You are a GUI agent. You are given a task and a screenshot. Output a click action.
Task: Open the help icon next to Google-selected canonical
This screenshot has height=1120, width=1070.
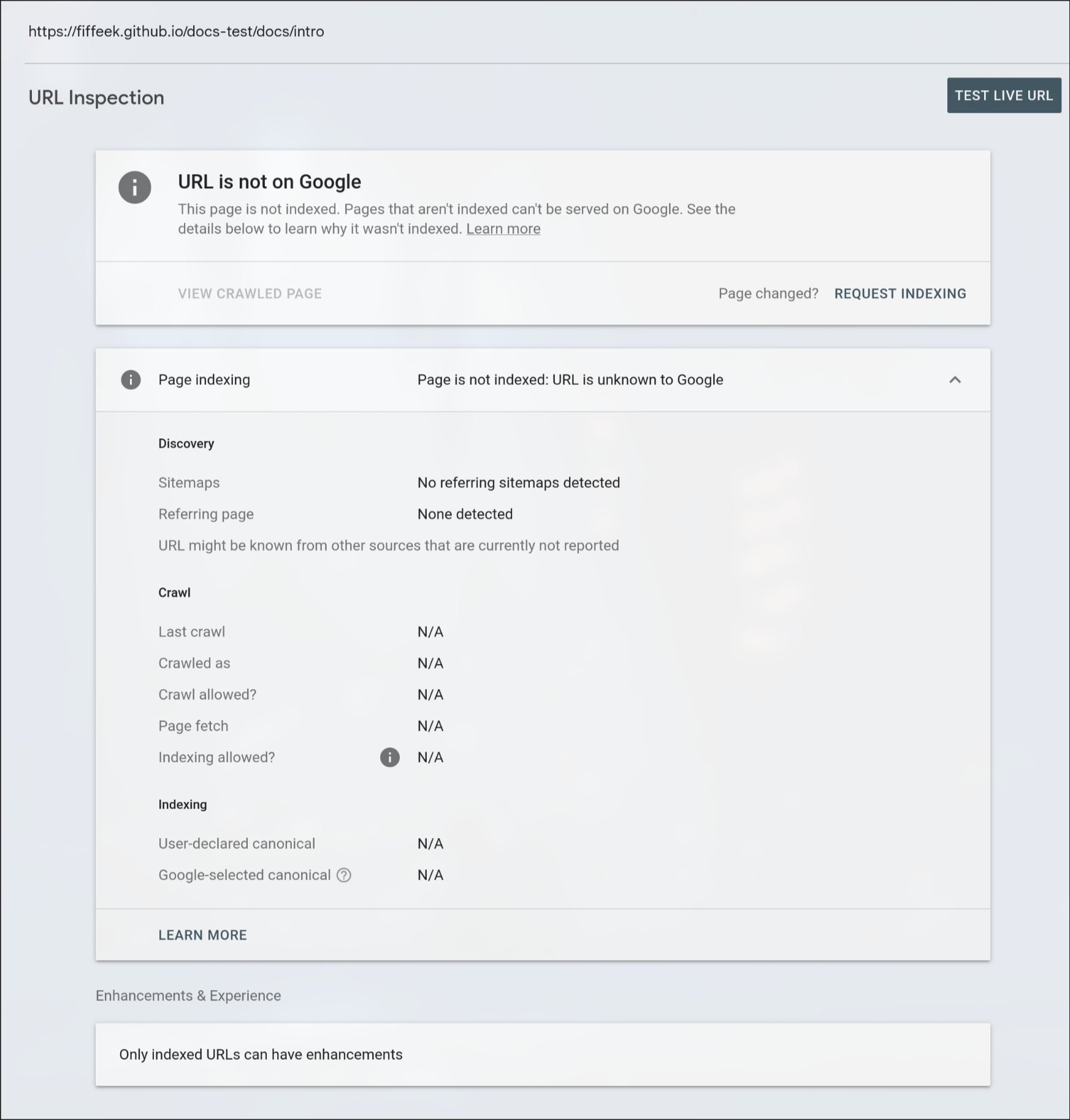click(344, 875)
